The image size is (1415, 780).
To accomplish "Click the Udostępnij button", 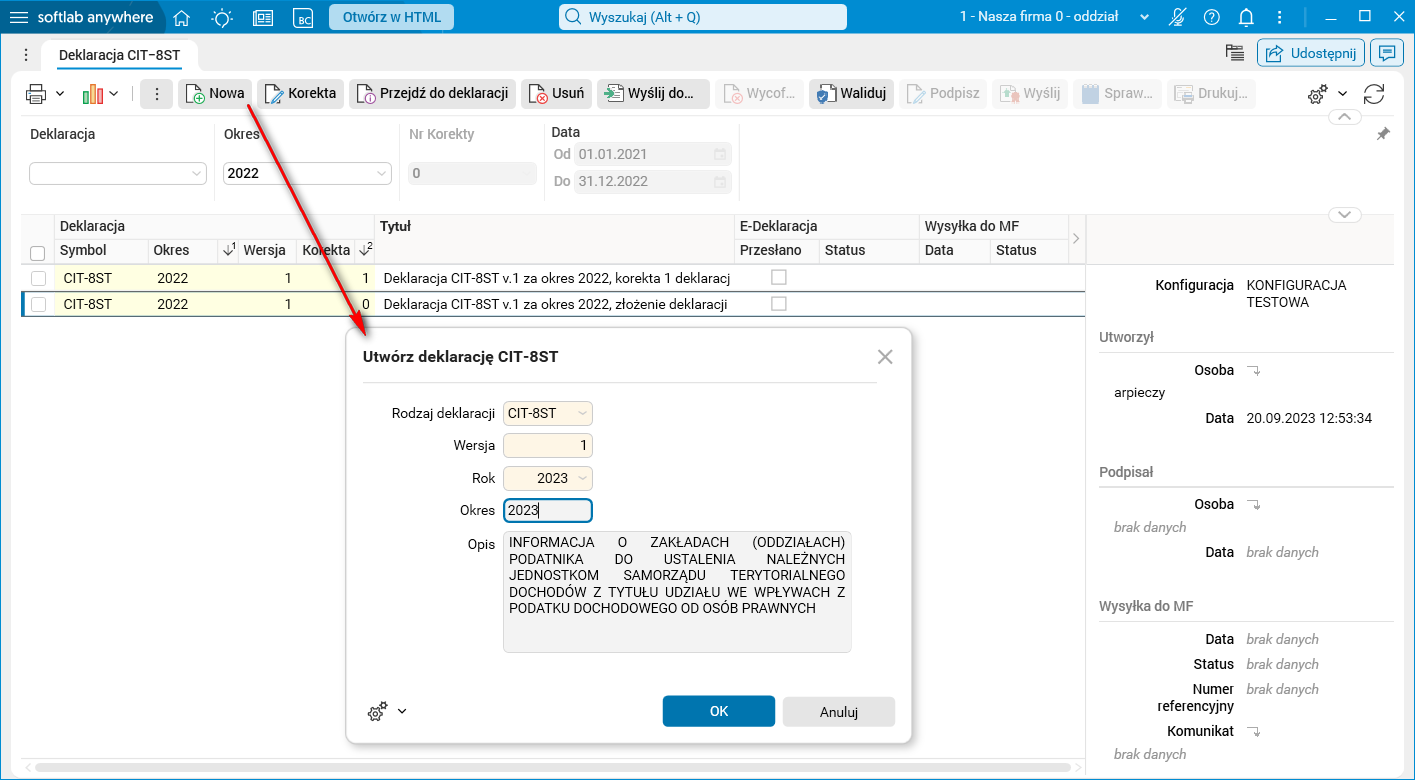I will [x=1311, y=53].
